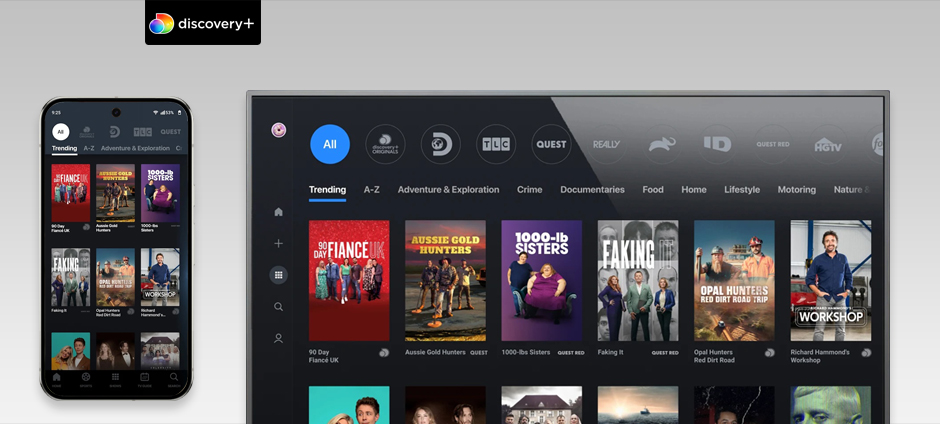The image size is (940, 424).
Task: Switch to the Crime tab on TV
Action: click(x=530, y=190)
